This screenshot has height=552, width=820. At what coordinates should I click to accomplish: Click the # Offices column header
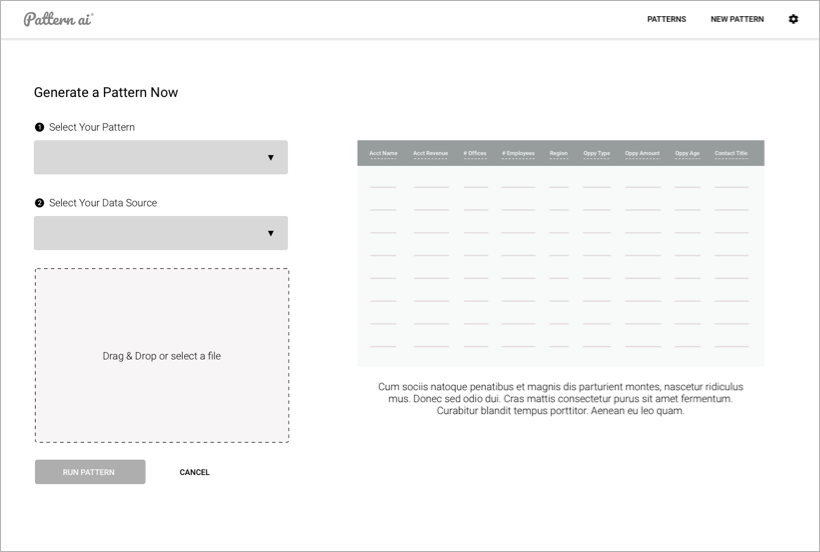(x=475, y=154)
